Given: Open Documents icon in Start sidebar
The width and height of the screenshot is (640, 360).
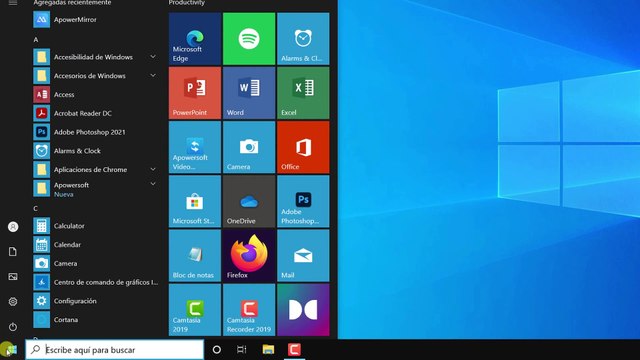Looking at the screenshot, I should point(13,251).
